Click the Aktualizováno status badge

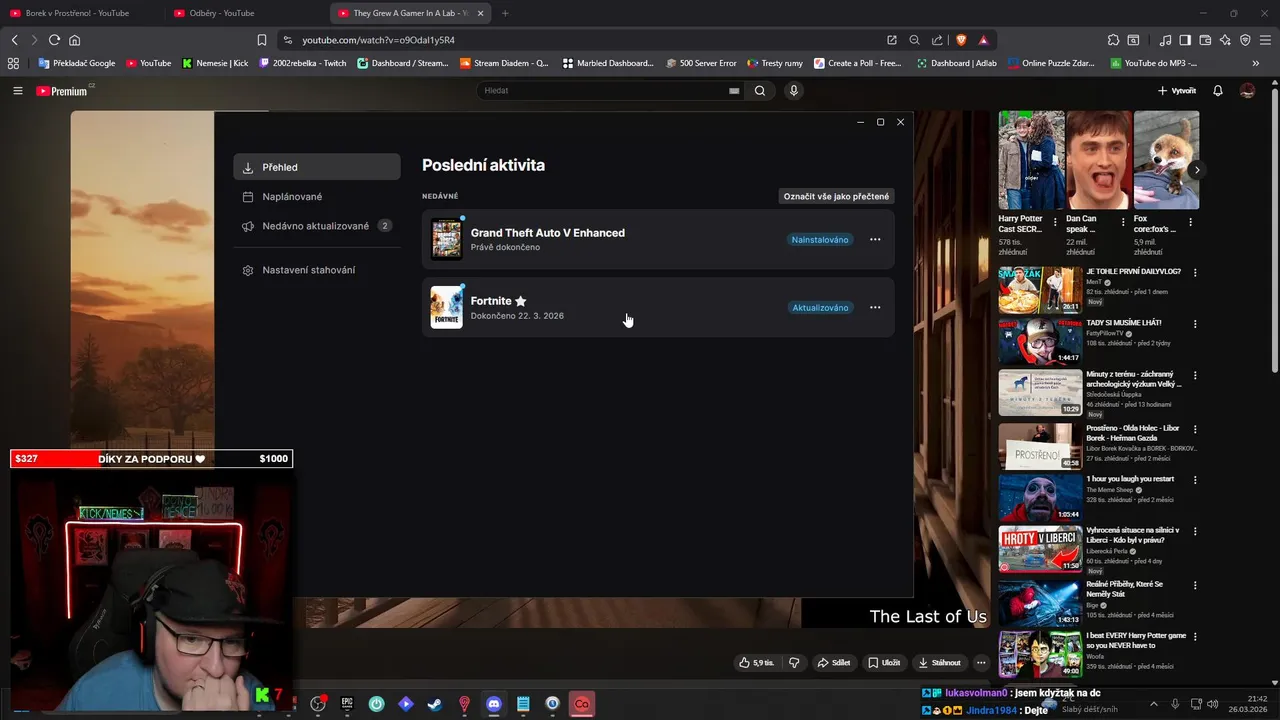(820, 308)
